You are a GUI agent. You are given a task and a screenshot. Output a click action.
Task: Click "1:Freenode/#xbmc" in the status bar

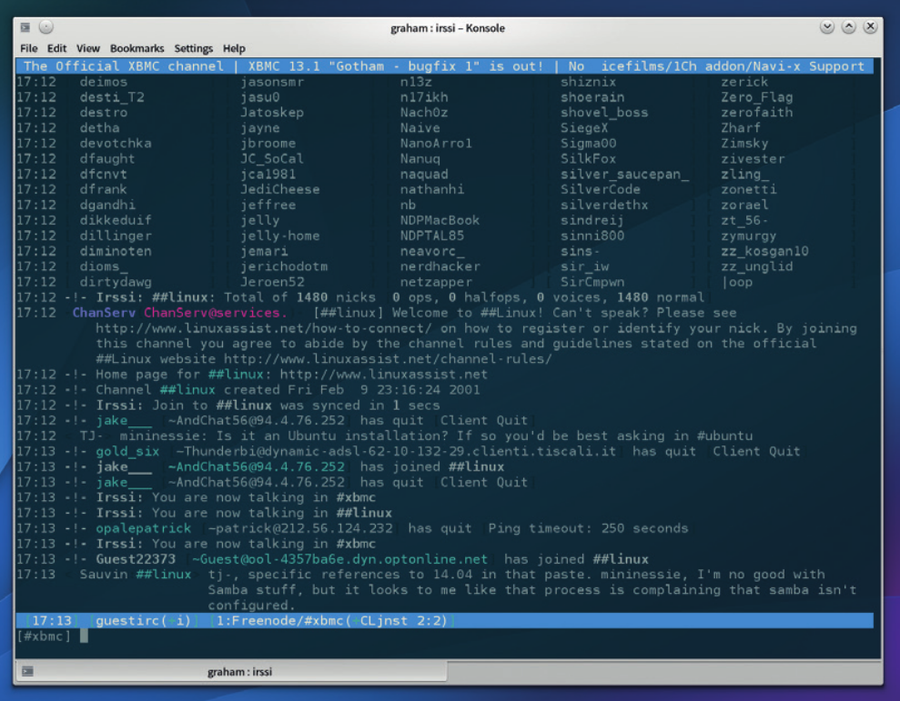point(280,621)
